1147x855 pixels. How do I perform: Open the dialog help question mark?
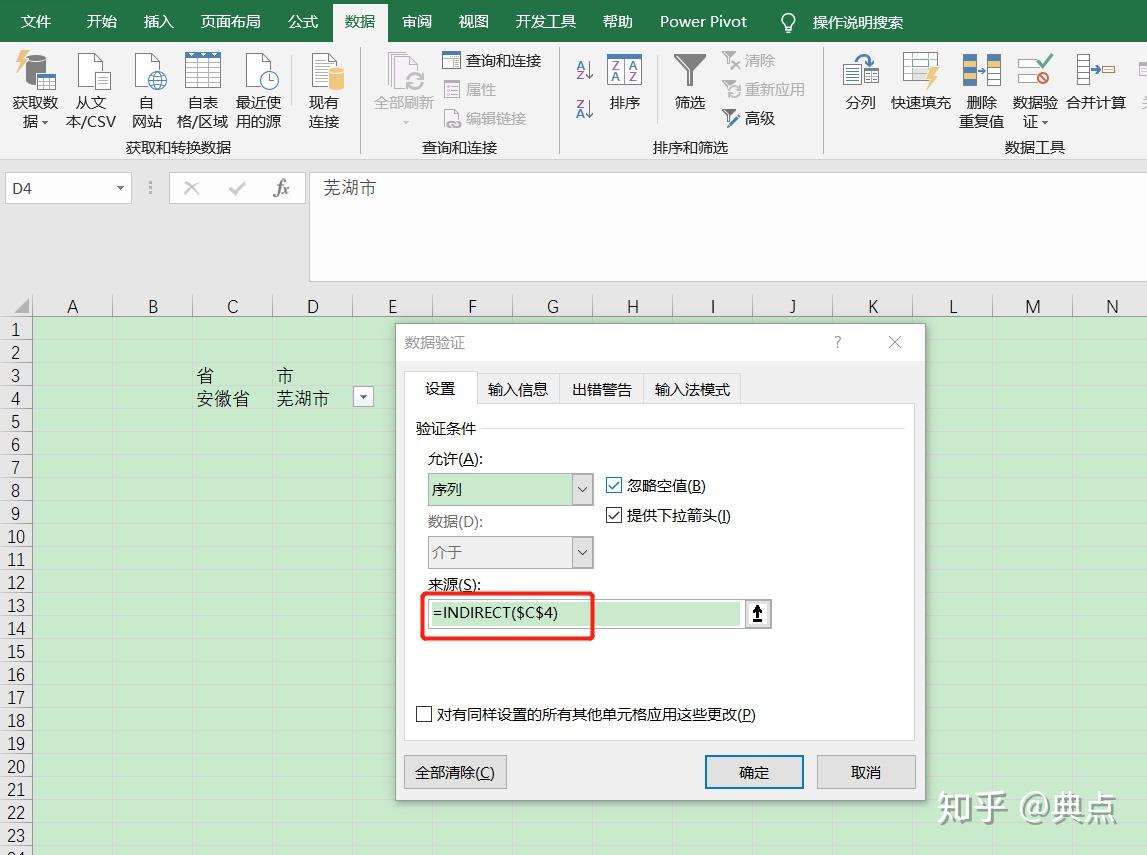(838, 342)
